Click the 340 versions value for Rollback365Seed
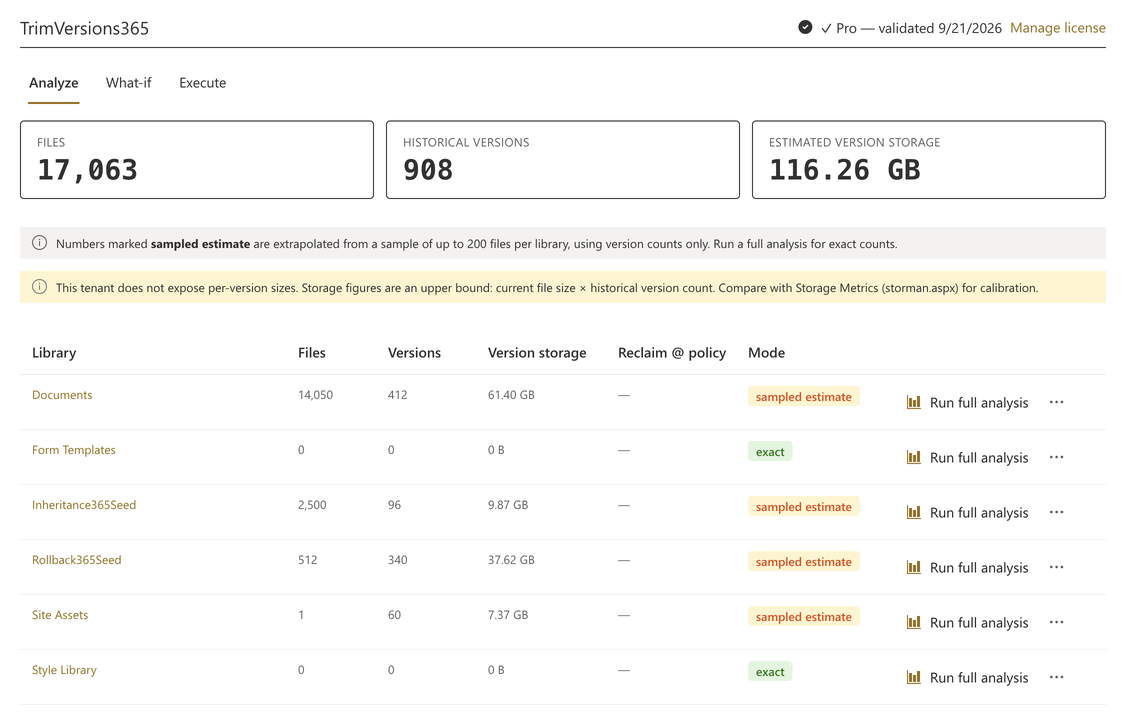 pyautogui.click(x=397, y=560)
